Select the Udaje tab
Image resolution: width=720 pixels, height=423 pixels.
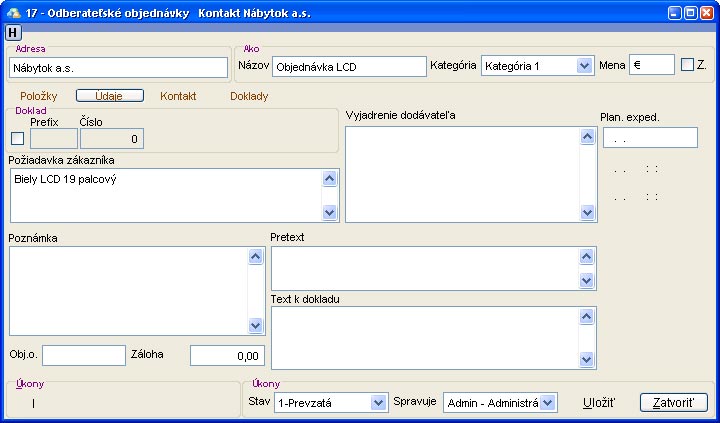point(109,96)
